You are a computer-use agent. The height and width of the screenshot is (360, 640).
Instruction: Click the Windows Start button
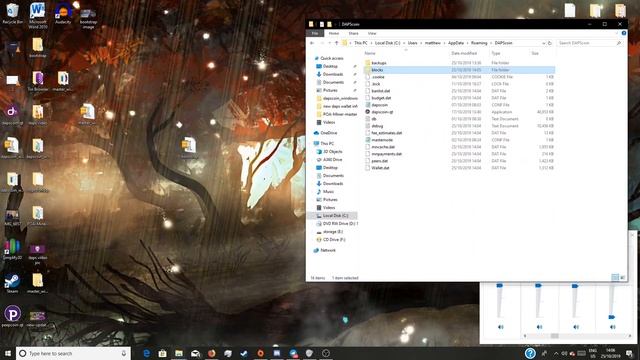[x=7, y=353]
